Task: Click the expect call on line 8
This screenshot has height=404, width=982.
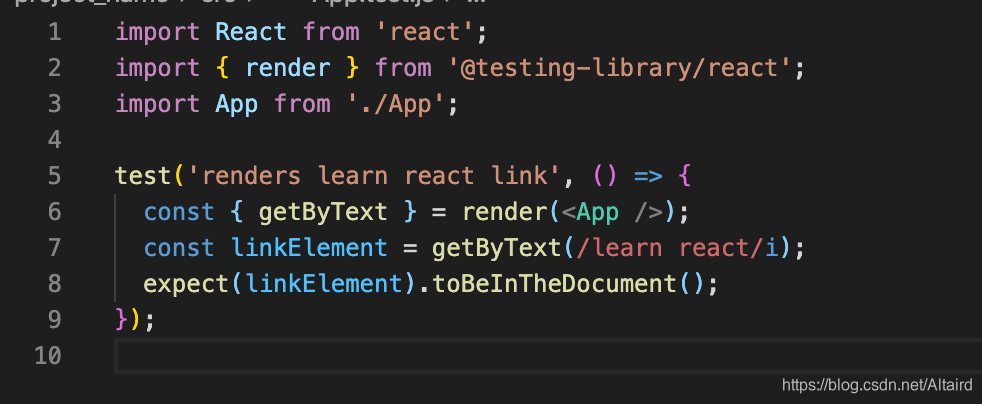Action: click(x=187, y=284)
